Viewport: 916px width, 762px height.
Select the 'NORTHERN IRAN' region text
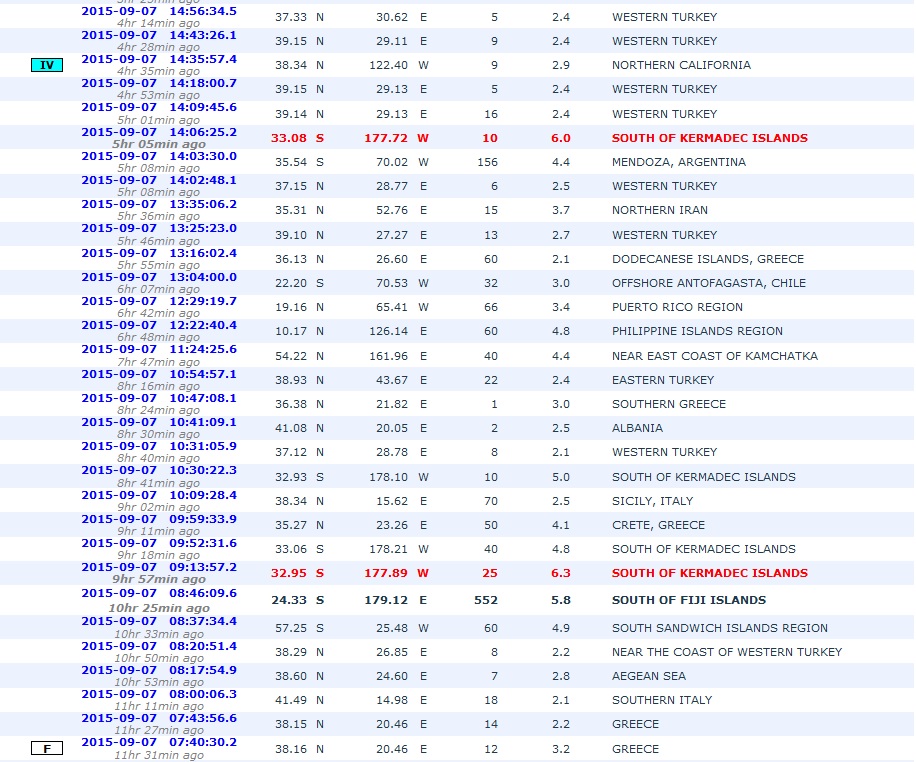(660, 210)
